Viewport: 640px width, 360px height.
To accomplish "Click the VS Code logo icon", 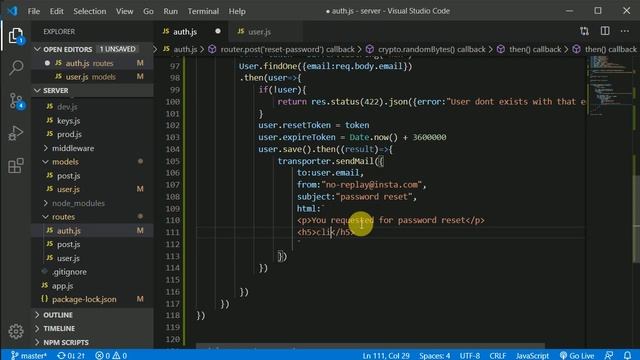I will pos(12,11).
